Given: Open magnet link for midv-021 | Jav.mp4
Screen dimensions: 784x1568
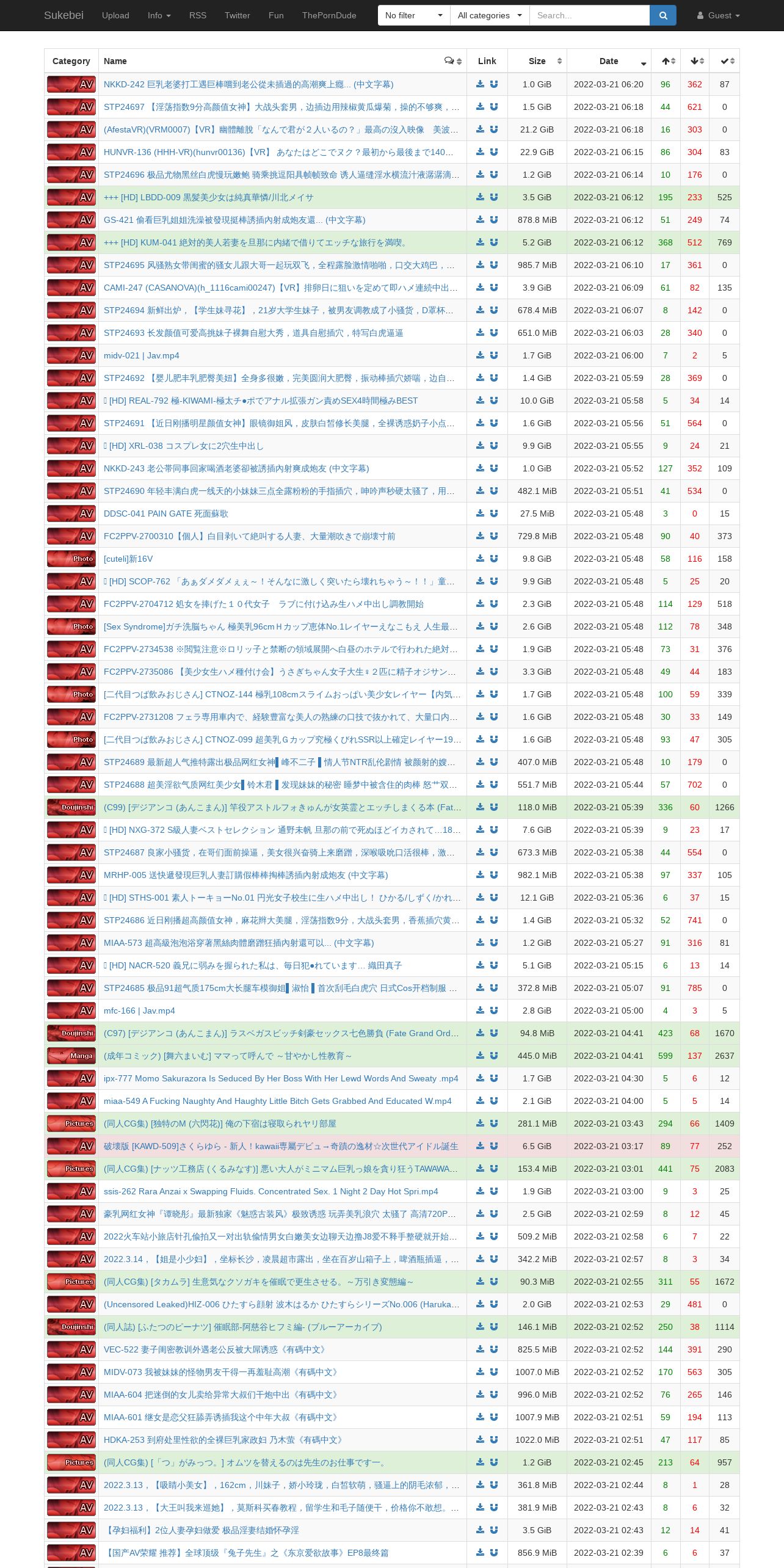Looking at the screenshot, I should tap(494, 355).
